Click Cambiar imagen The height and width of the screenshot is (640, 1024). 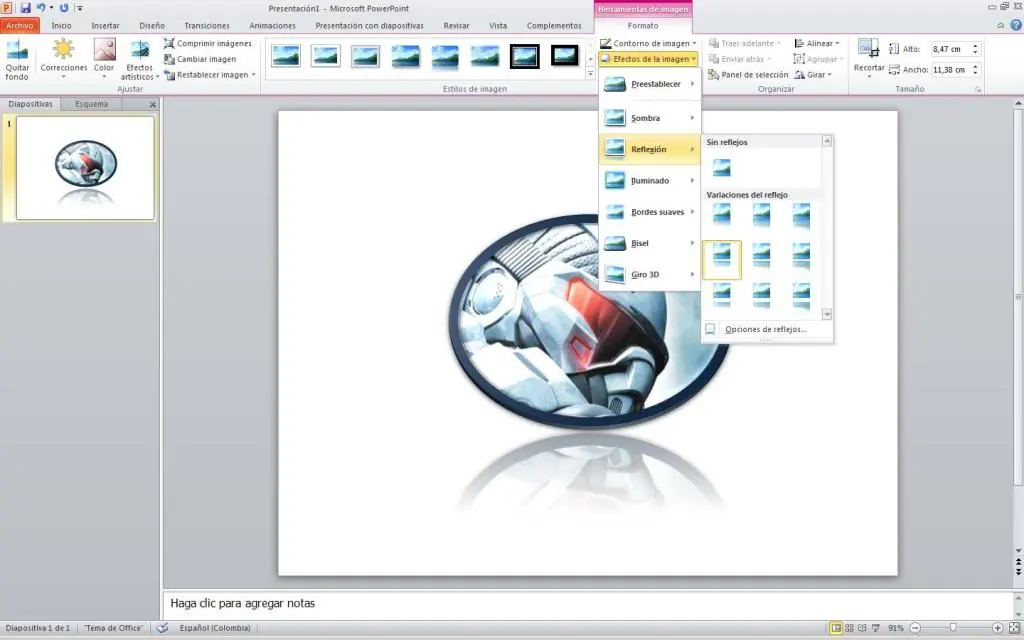(x=200, y=59)
